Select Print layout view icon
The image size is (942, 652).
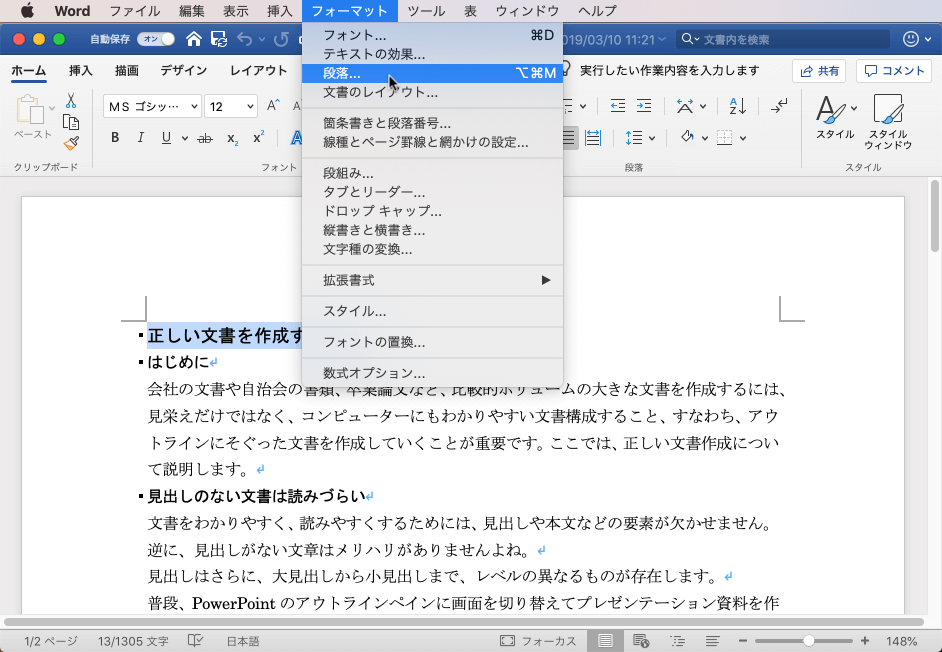[x=605, y=641]
